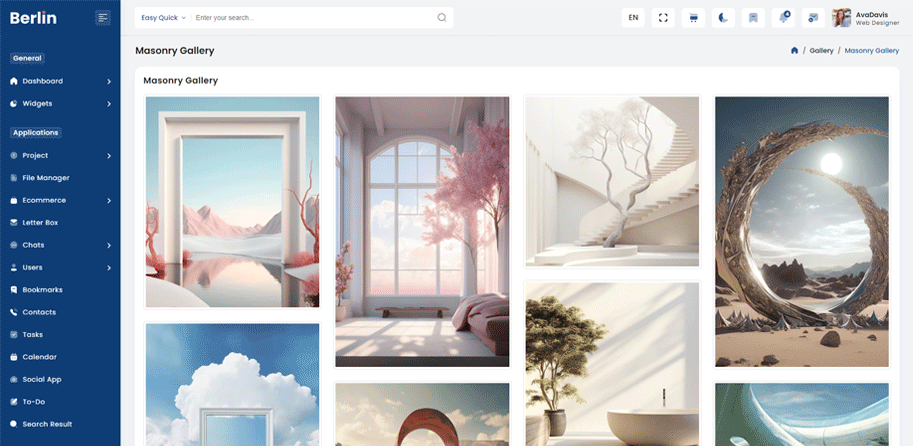Open bonsai tree bathtub image
Image resolution: width=913 pixels, height=446 pixels.
tap(612, 364)
